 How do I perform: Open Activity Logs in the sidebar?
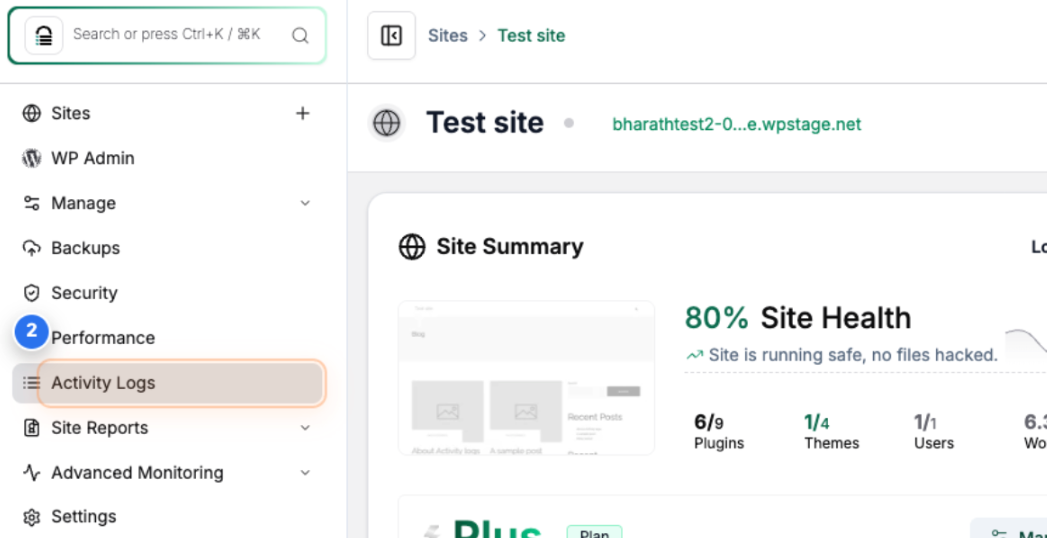pos(167,383)
